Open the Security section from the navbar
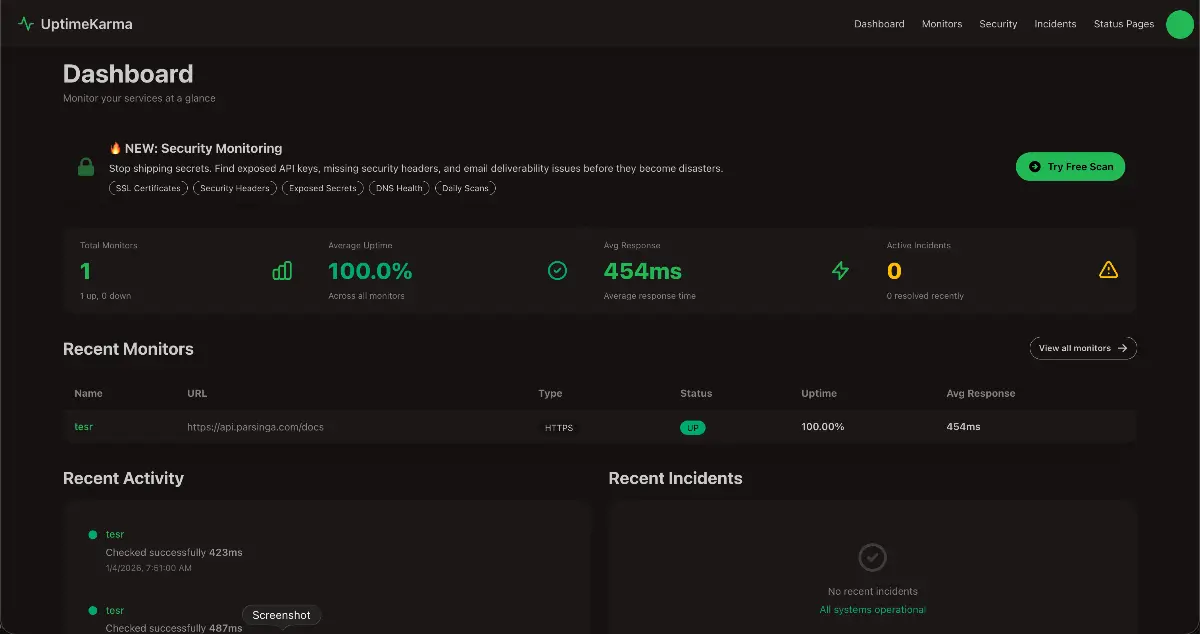 point(998,24)
